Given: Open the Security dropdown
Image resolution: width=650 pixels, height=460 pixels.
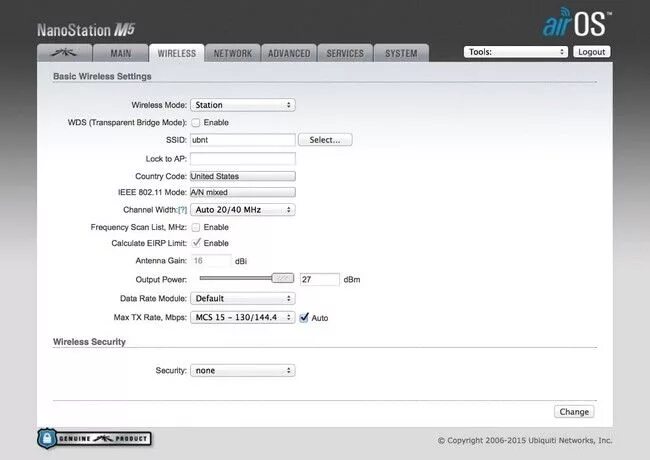Looking at the screenshot, I should [243, 370].
